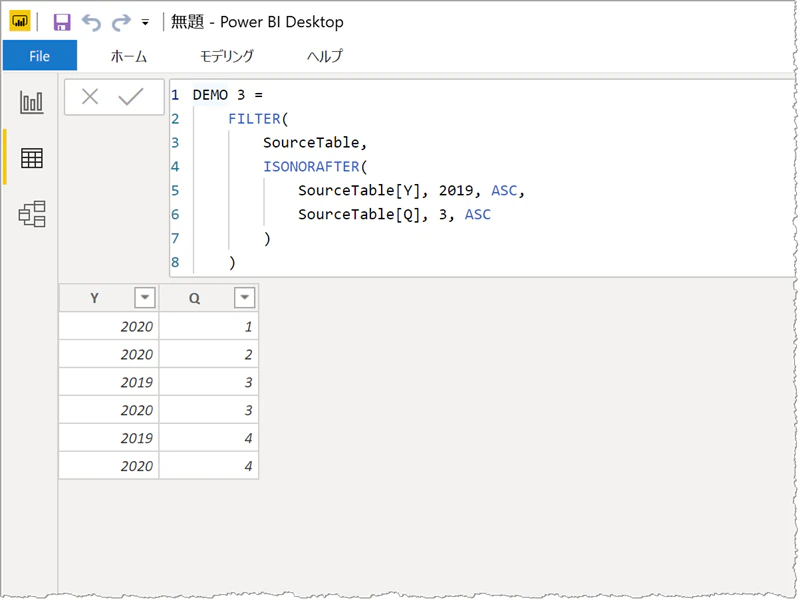The height and width of the screenshot is (600, 800).
Task: Select the Y column header
Action: click(x=95, y=298)
